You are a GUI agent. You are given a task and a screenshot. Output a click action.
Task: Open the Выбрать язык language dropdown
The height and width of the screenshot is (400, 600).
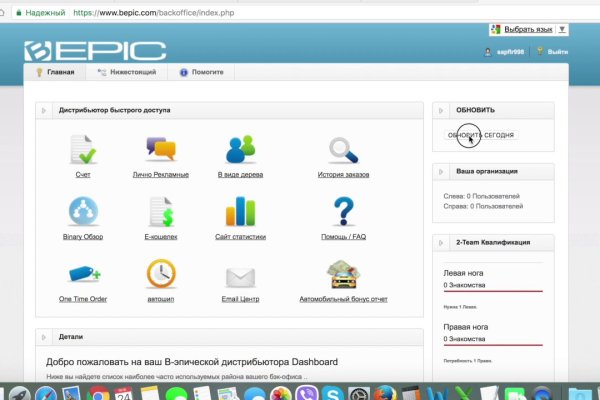tap(531, 29)
